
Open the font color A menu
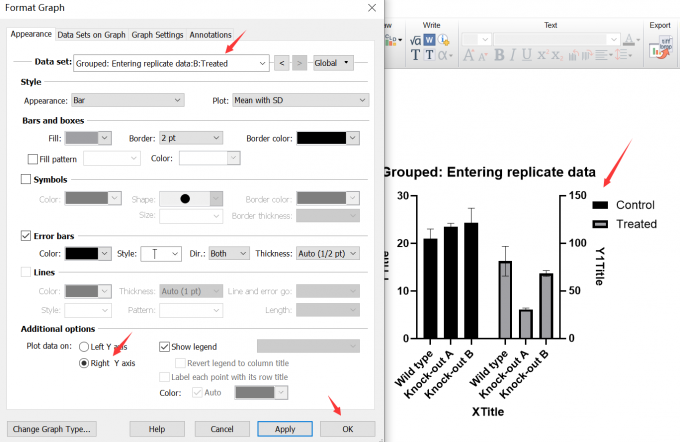point(631,40)
